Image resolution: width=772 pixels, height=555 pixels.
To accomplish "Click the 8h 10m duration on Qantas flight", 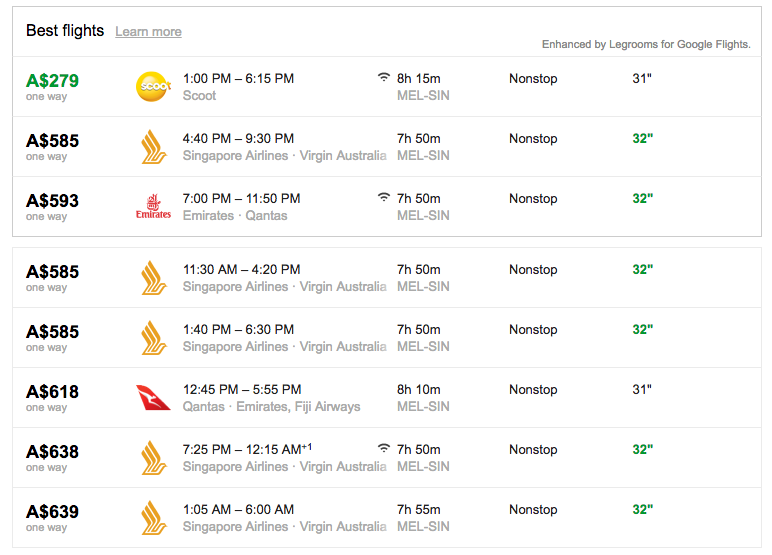I will [418, 390].
